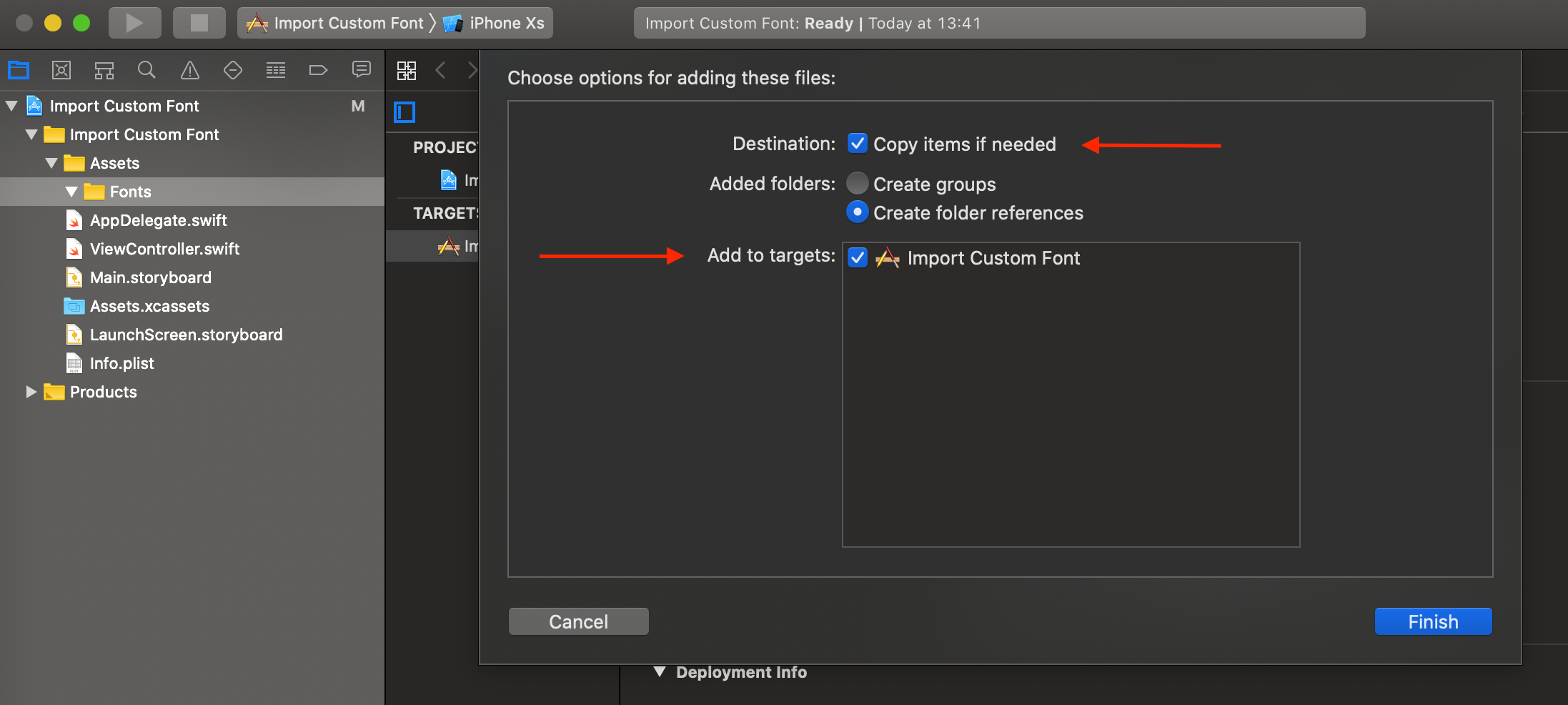Uncheck the Import Custom Font target
Image resolution: width=1568 pixels, height=705 pixels.
858,257
